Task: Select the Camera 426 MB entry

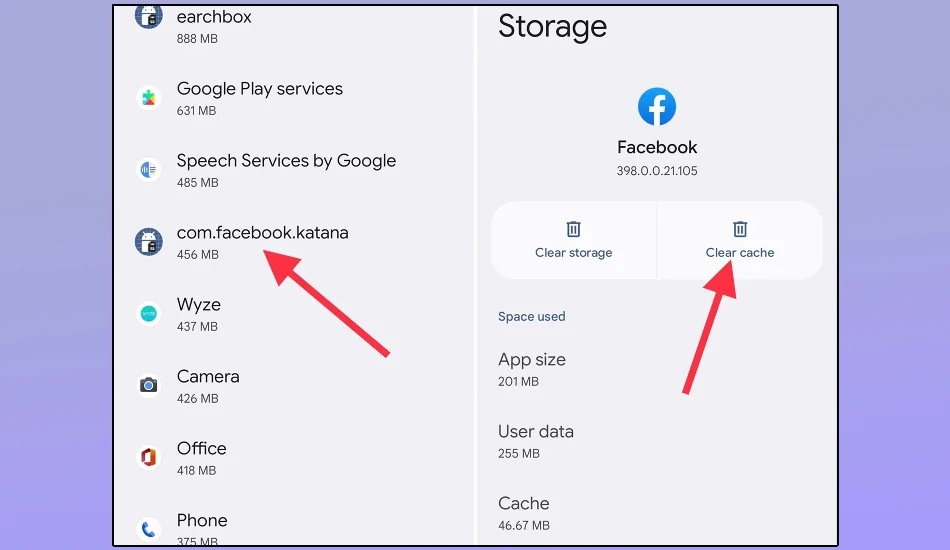Action: (294, 386)
